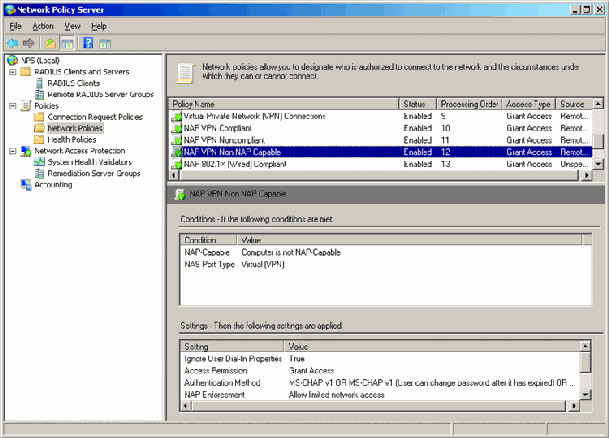Click the policy list scroll down arrow
This screenshot has width=609, height=438.
(598, 164)
